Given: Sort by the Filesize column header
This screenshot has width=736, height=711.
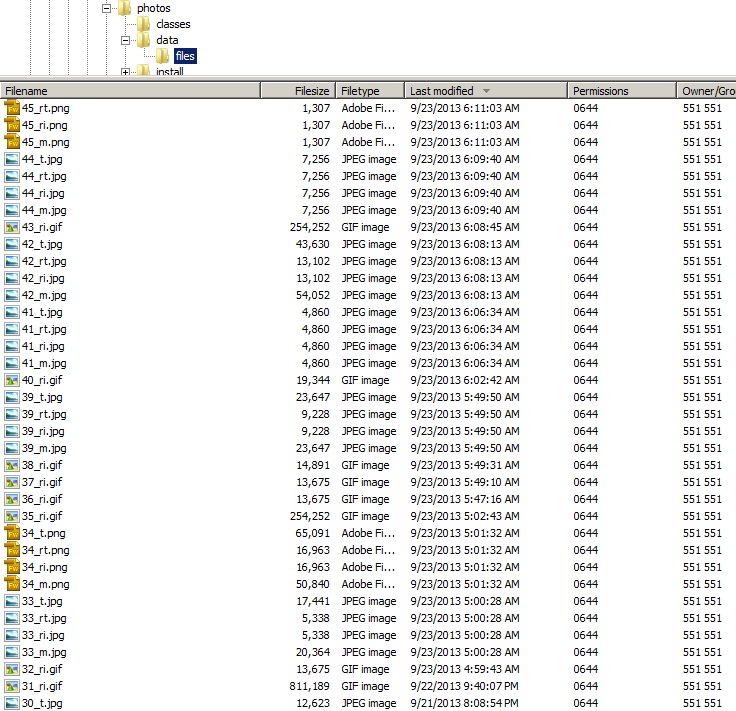Looking at the screenshot, I should point(298,91).
